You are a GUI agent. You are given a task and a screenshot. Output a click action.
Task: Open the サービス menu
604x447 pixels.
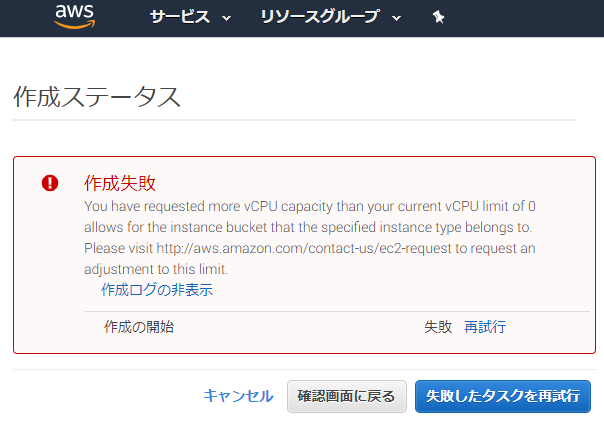(180, 17)
